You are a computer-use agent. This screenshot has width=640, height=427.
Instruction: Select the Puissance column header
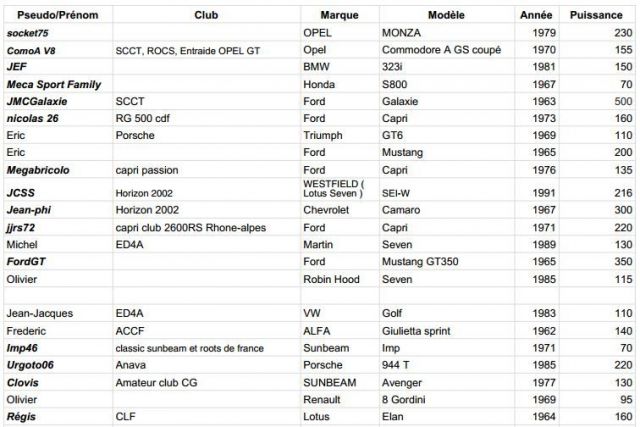pos(598,17)
